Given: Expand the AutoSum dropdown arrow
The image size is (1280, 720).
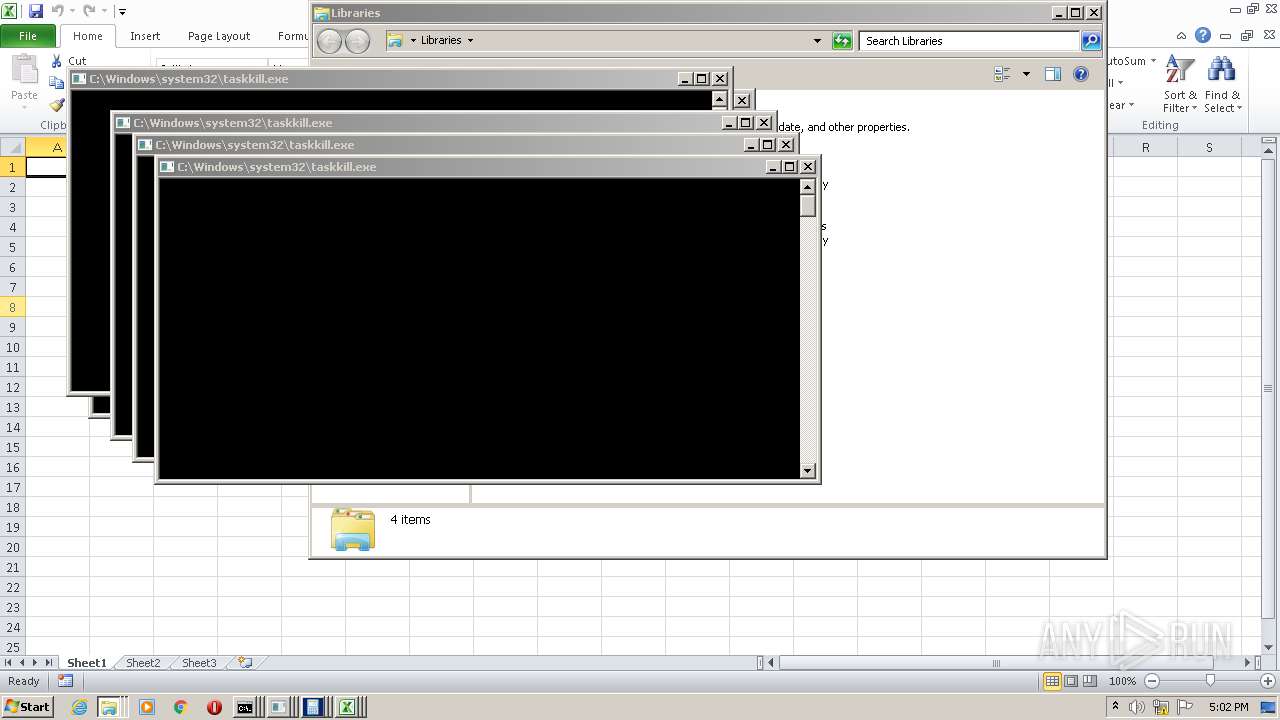Looking at the screenshot, I should pyautogui.click(x=1153, y=61).
